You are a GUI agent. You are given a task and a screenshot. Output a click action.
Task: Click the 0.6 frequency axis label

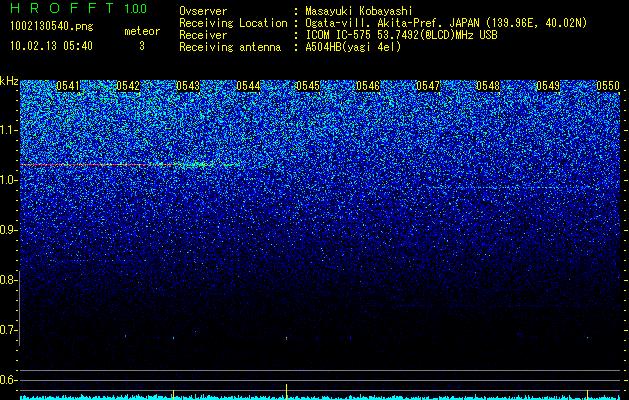(x=7, y=380)
